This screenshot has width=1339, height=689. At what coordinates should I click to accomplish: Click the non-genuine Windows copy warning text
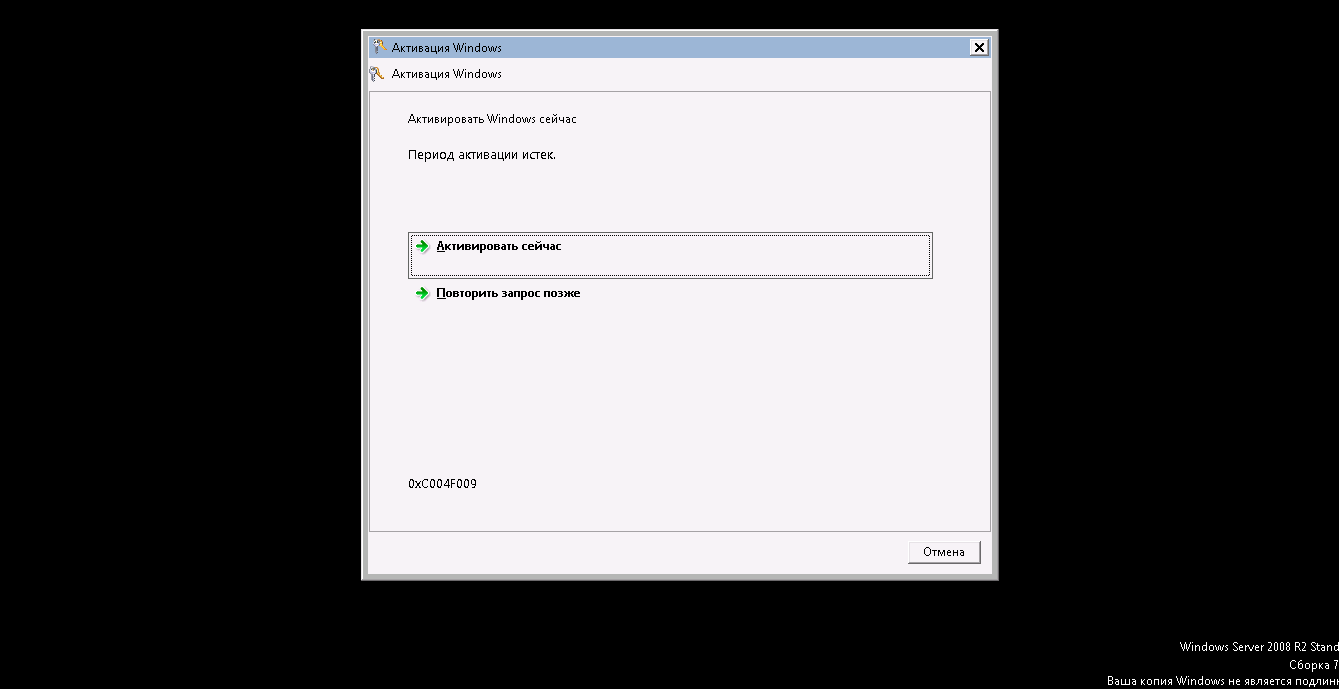(1223, 681)
